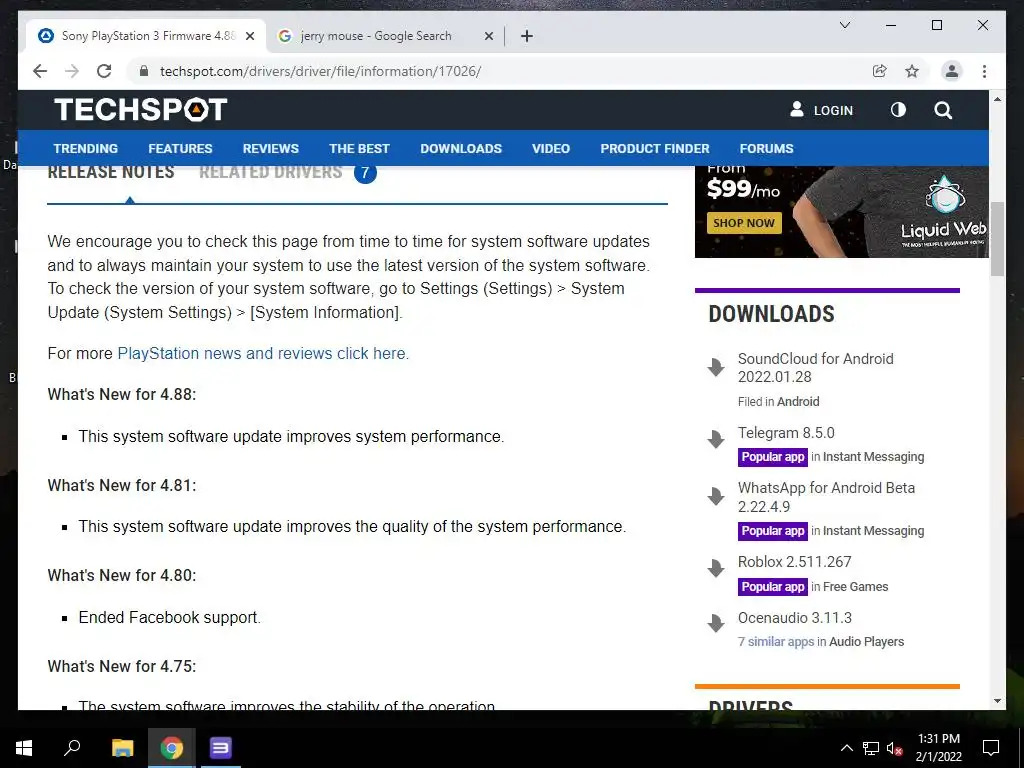This screenshot has width=1024, height=768.
Task: Open Telegram 8.5.0 download link
Action: [786, 433]
